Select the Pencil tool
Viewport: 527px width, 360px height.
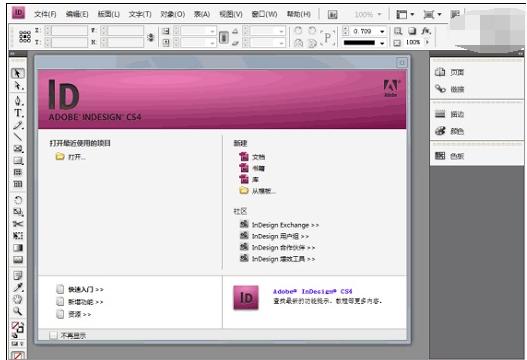(18, 125)
